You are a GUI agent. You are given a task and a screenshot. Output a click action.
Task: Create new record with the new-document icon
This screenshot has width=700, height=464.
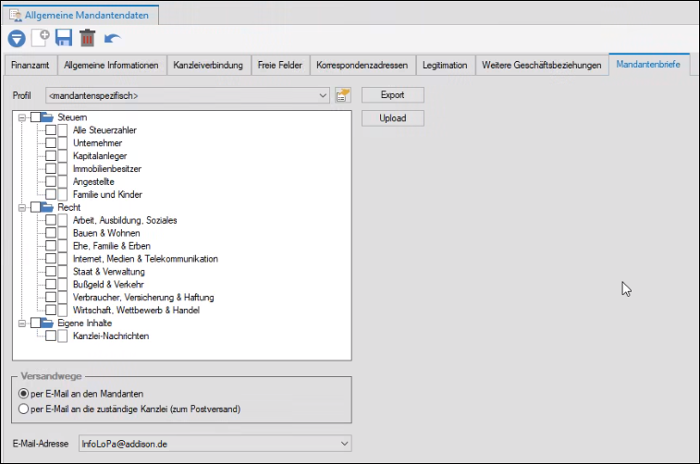[41, 38]
